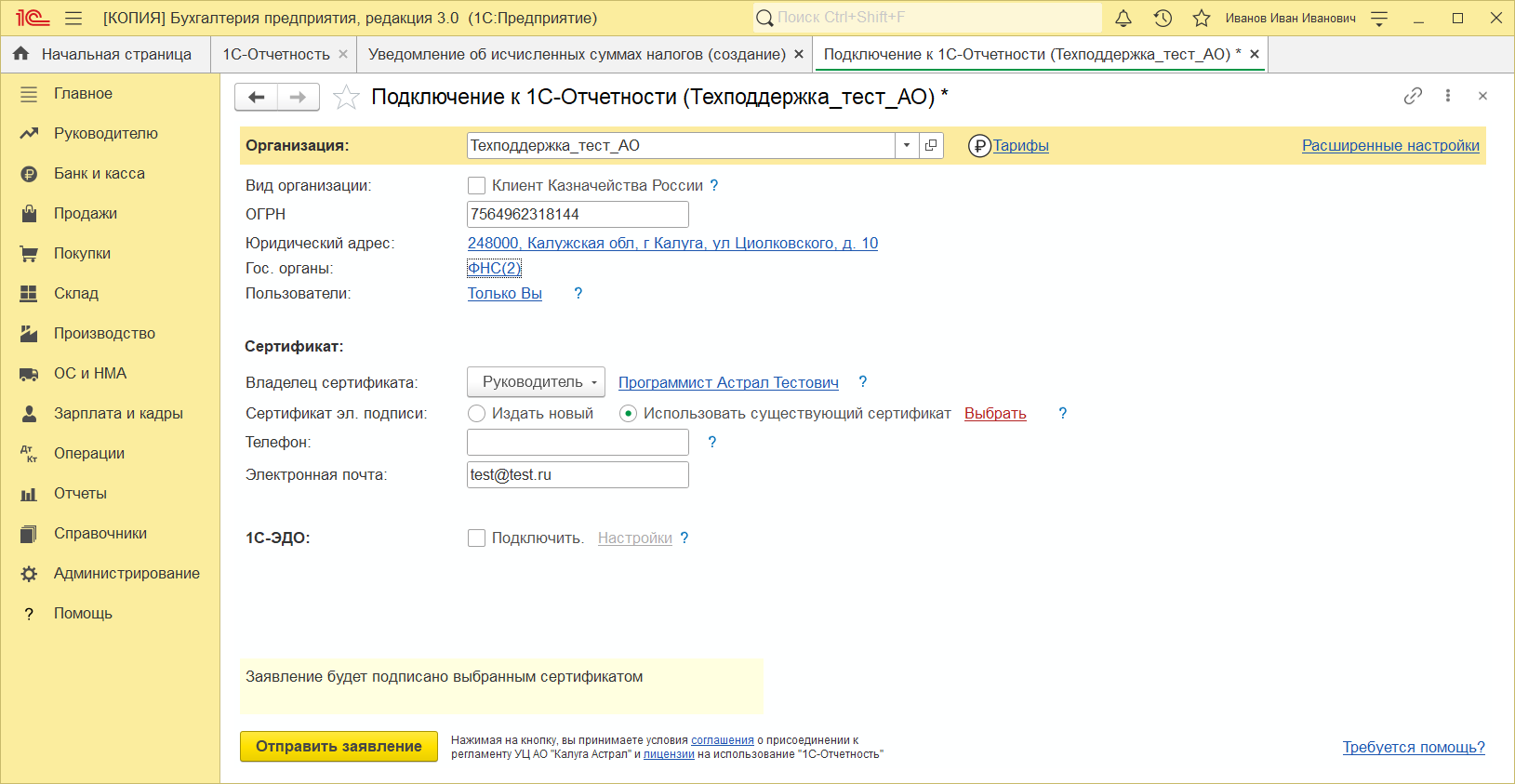Open лицензии link in the disclaimer

669,754
